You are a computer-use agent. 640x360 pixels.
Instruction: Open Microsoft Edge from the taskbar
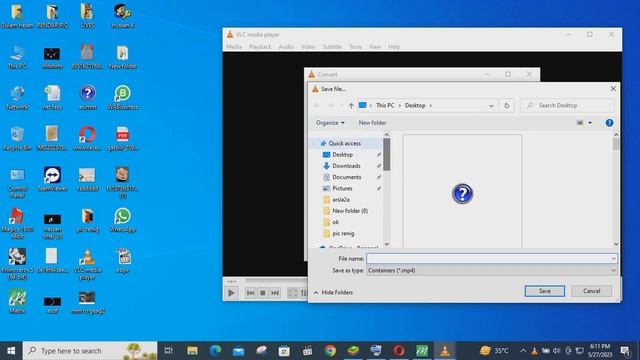pyautogui.click(x=215, y=351)
